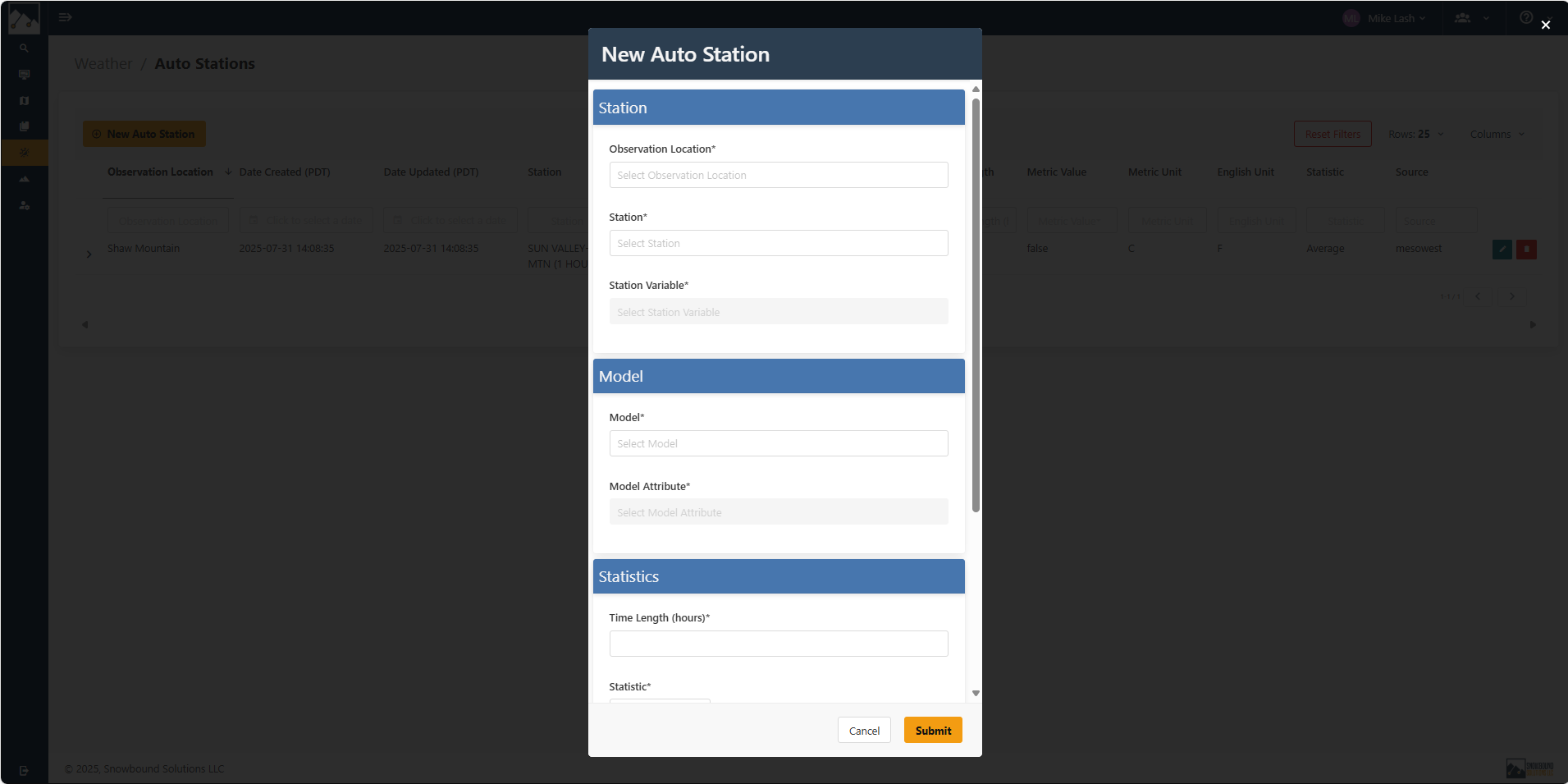Screen dimensions: 1568x784
Task: Open the map icon in the sidebar
Action: 24,101
